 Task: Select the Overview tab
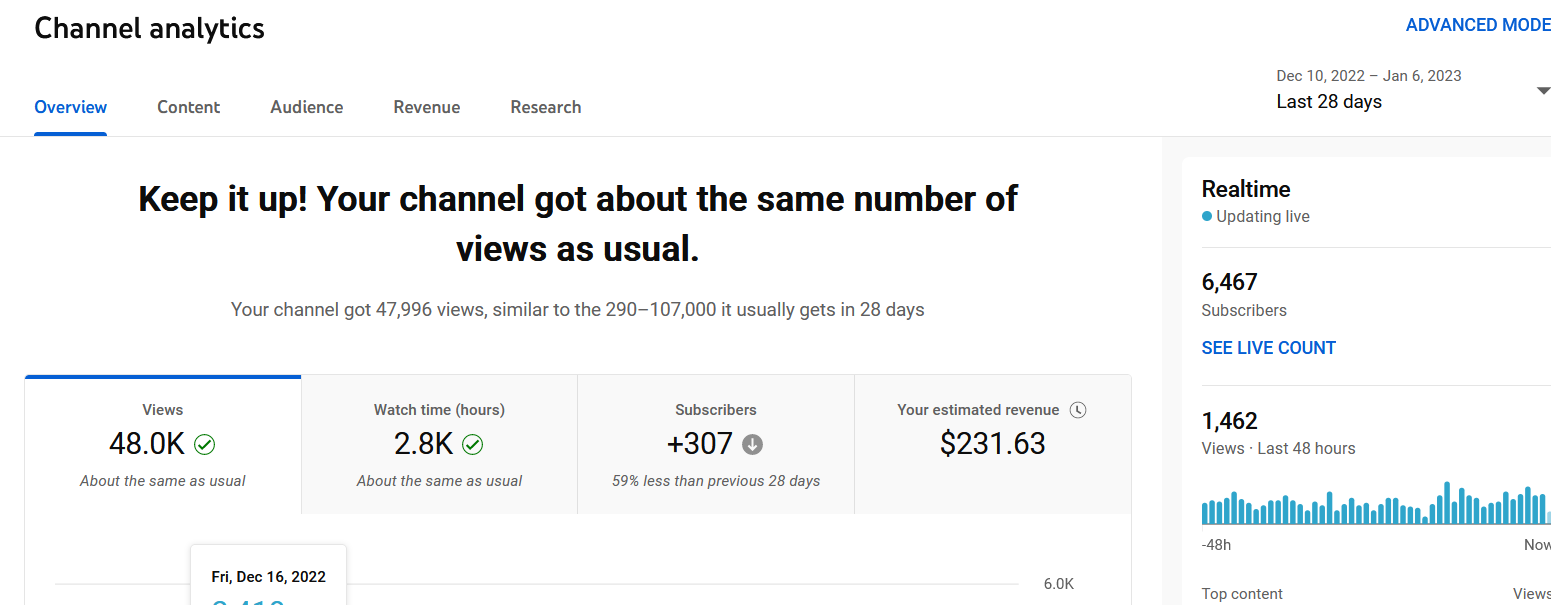point(71,107)
